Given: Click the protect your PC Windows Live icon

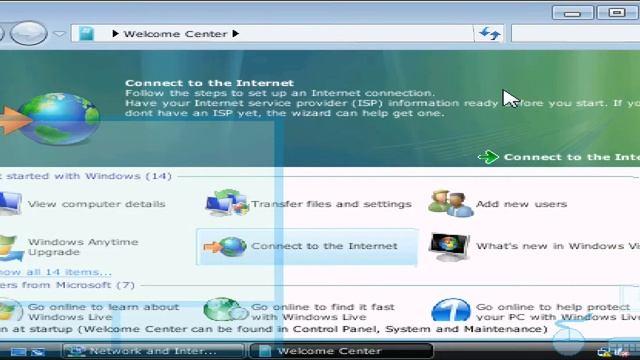Looking at the screenshot, I should pos(451,310).
